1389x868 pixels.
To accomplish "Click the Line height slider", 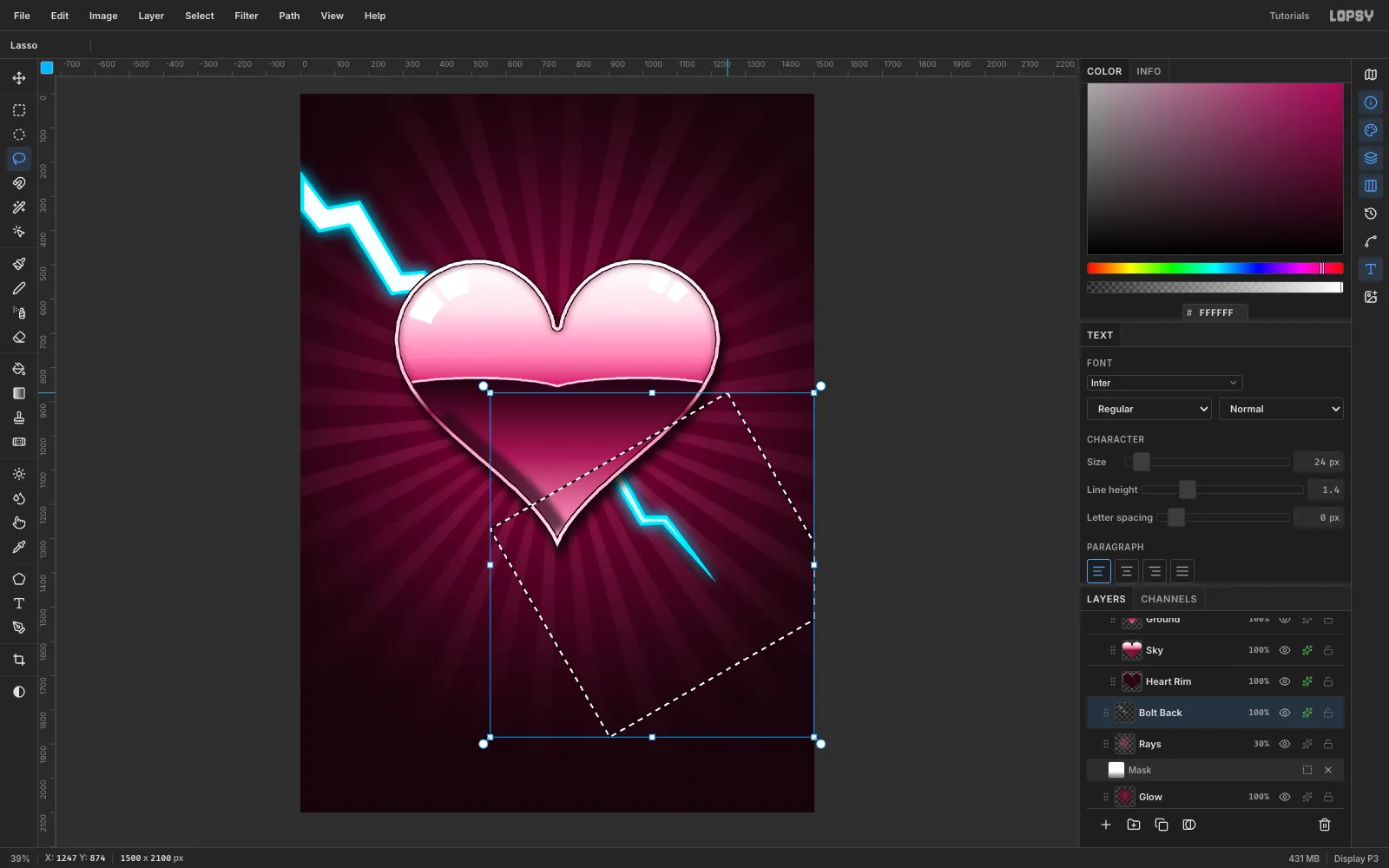I will tap(1222, 490).
